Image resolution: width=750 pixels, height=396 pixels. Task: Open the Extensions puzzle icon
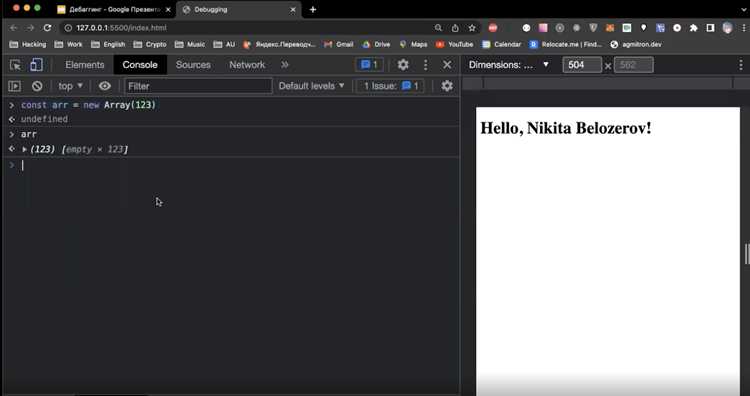coord(694,28)
